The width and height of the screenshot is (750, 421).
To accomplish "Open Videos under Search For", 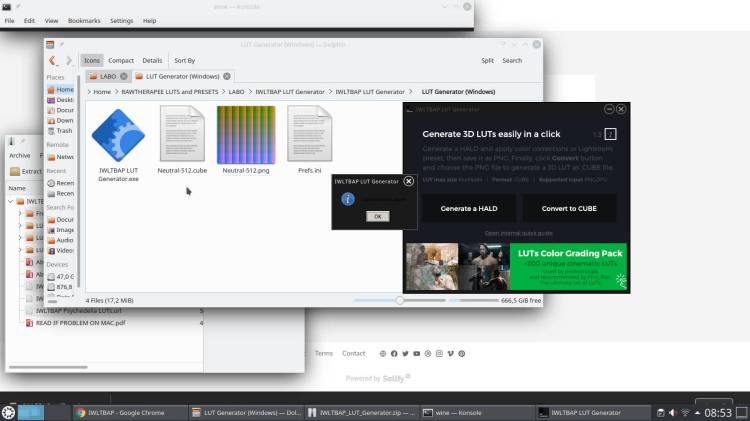I will pos(60,251).
